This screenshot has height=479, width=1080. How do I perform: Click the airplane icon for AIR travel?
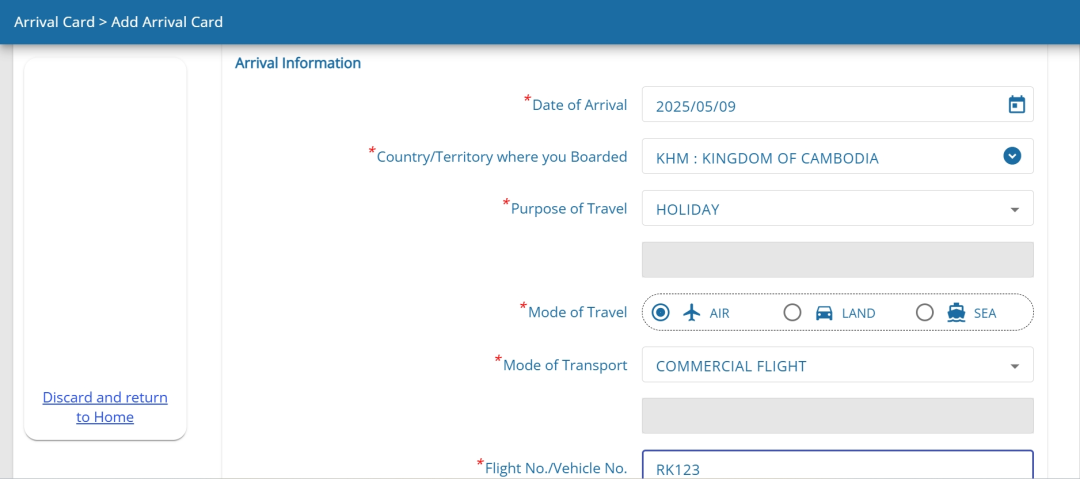pyautogui.click(x=692, y=313)
